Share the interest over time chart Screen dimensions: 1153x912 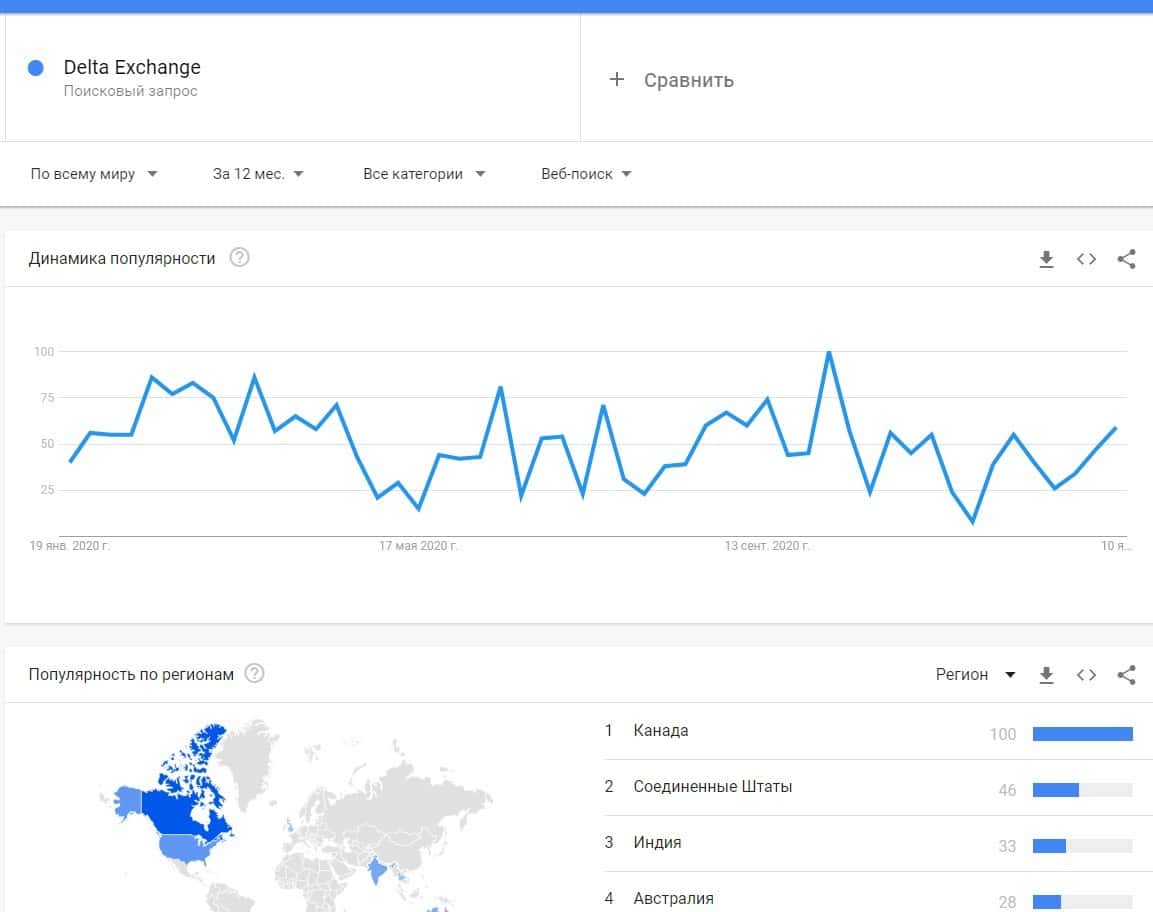click(x=1126, y=259)
